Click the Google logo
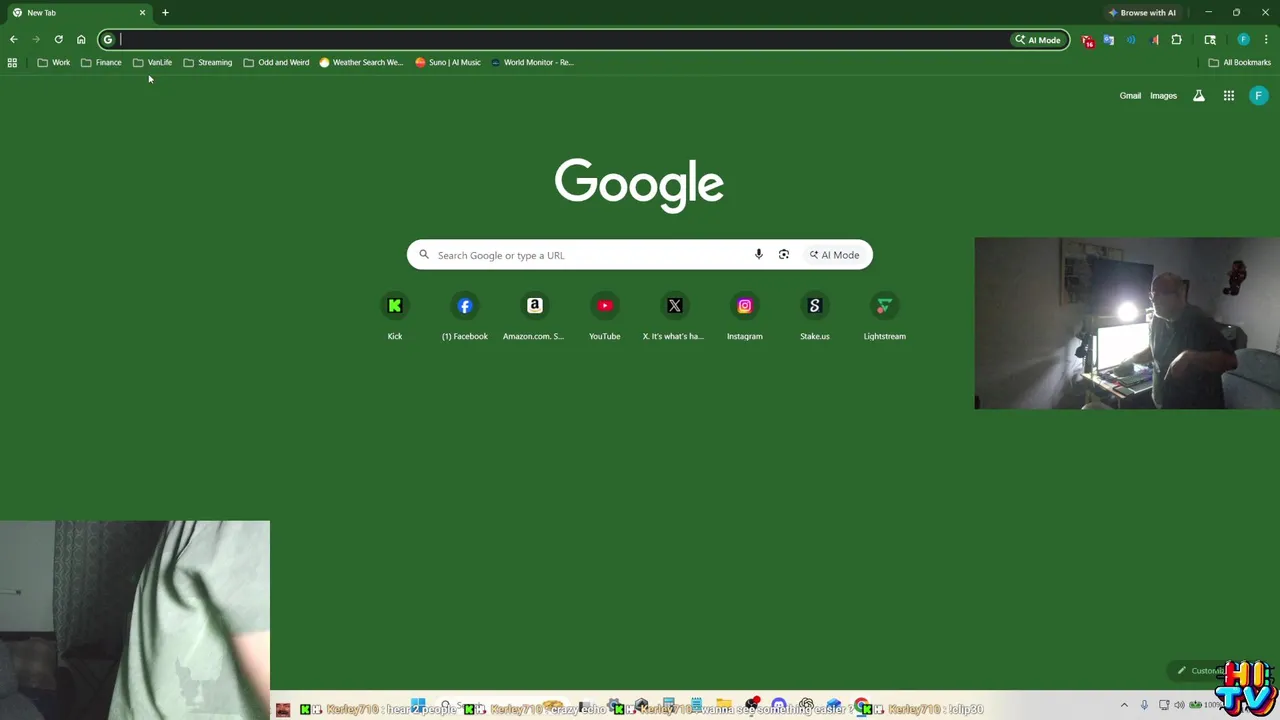1280x720 pixels. coord(639,184)
